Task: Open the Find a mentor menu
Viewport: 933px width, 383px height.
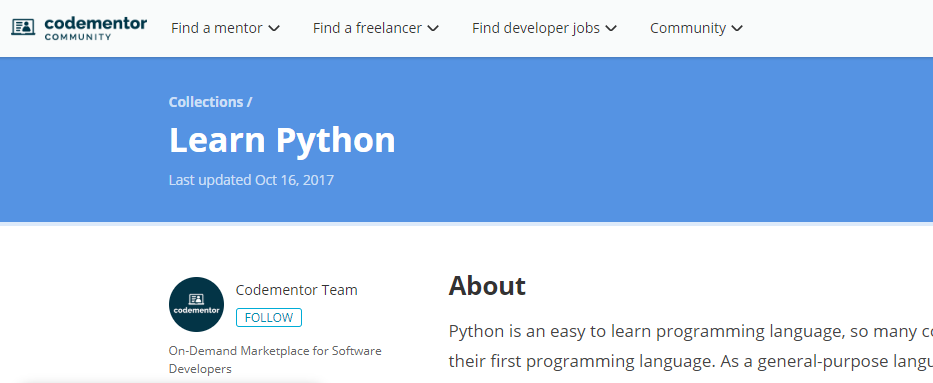Action: click(x=225, y=28)
